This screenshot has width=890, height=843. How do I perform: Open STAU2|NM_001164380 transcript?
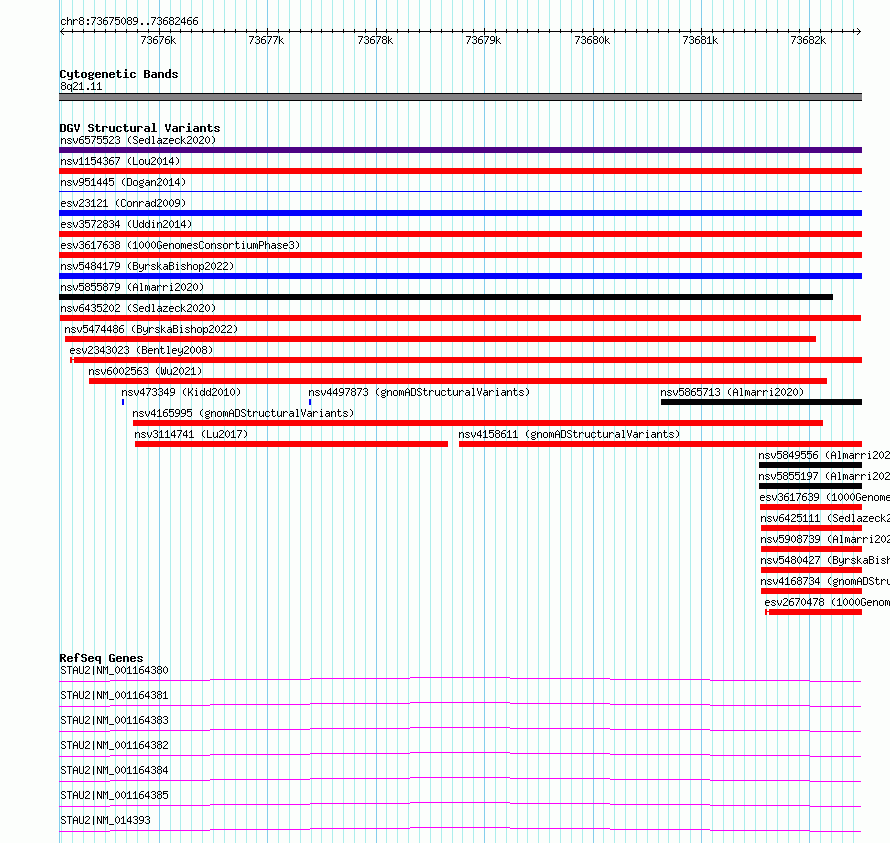point(114,670)
